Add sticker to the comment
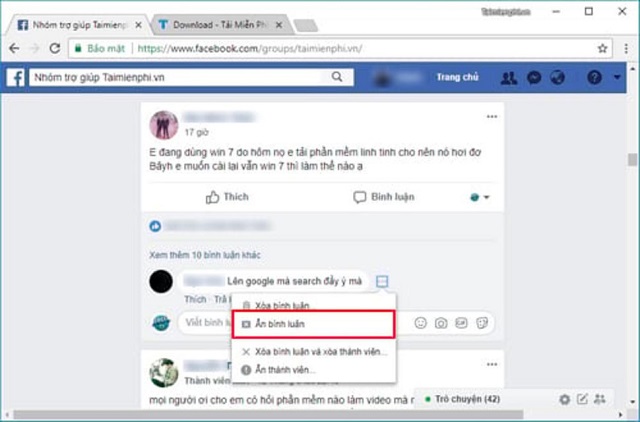 483,323
